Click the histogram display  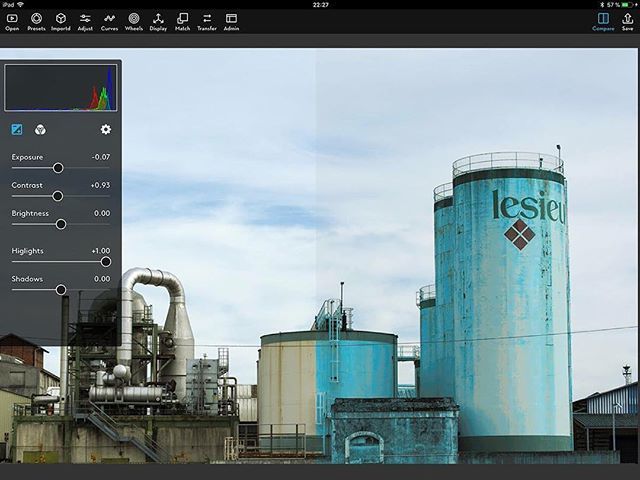coord(61,88)
